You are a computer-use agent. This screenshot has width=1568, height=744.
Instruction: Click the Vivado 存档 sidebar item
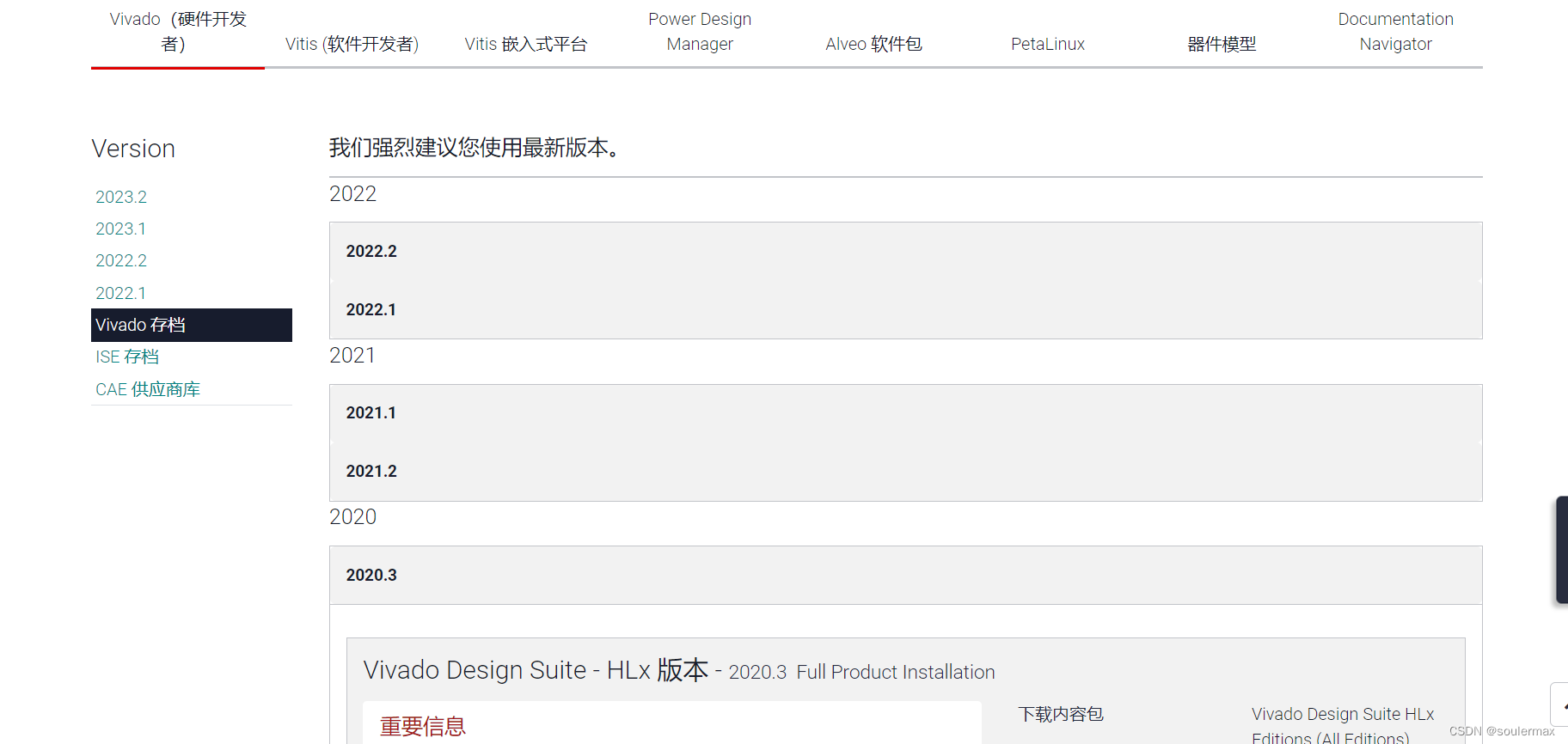[192, 325]
